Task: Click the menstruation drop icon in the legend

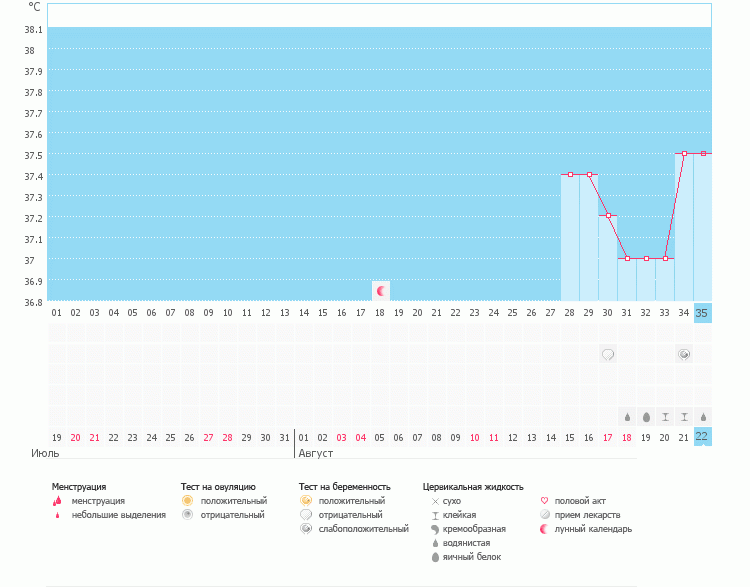Action: tap(57, 500)
